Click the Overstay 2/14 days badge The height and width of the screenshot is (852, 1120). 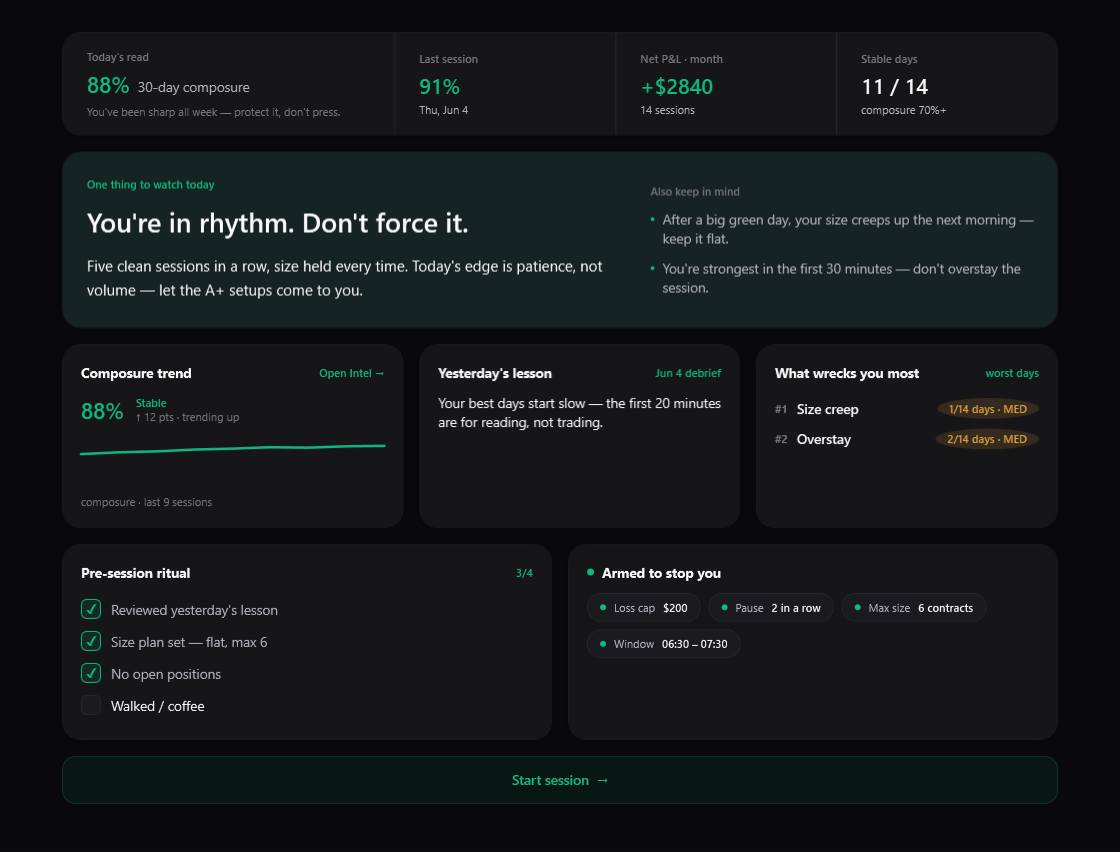986,439
